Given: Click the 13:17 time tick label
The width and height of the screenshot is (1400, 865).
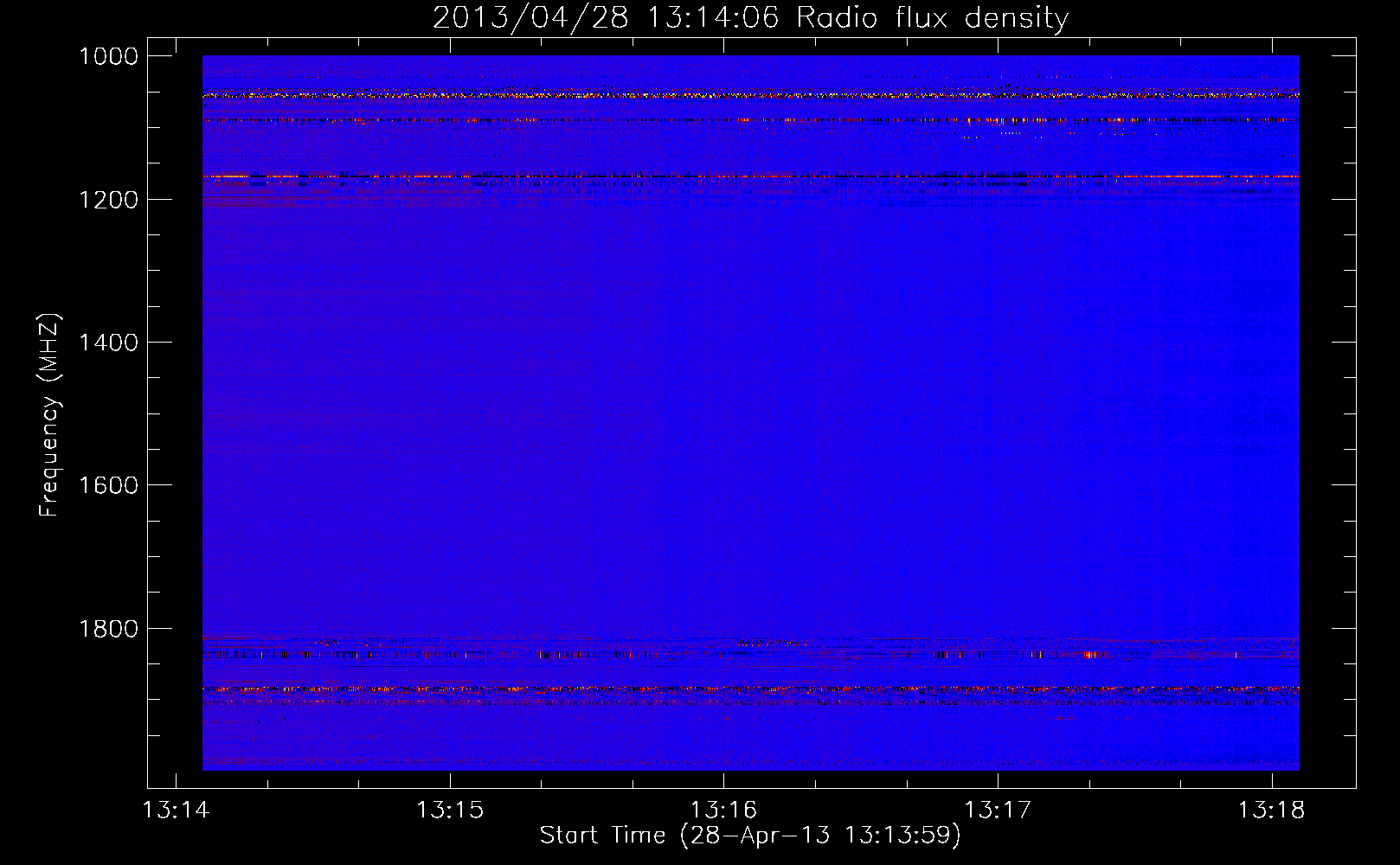Looking at the screenshot, I should (998, 811).
